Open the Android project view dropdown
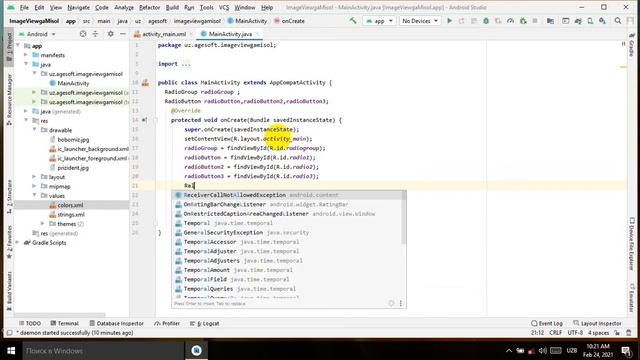The width and height of the screenshot is (640, 360). (38, 34)
